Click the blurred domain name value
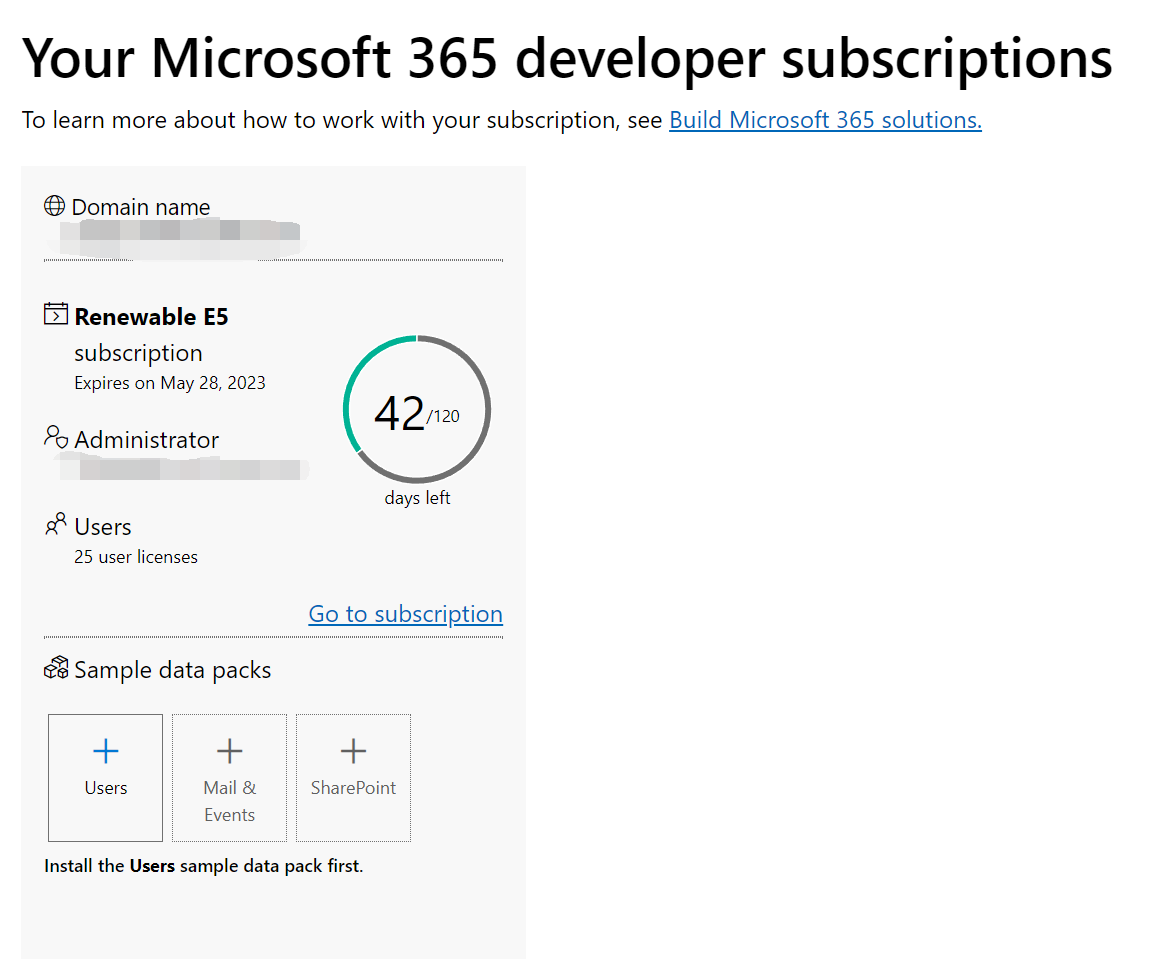The height and width of the screenshot is (959, 1171). [178, 234]
